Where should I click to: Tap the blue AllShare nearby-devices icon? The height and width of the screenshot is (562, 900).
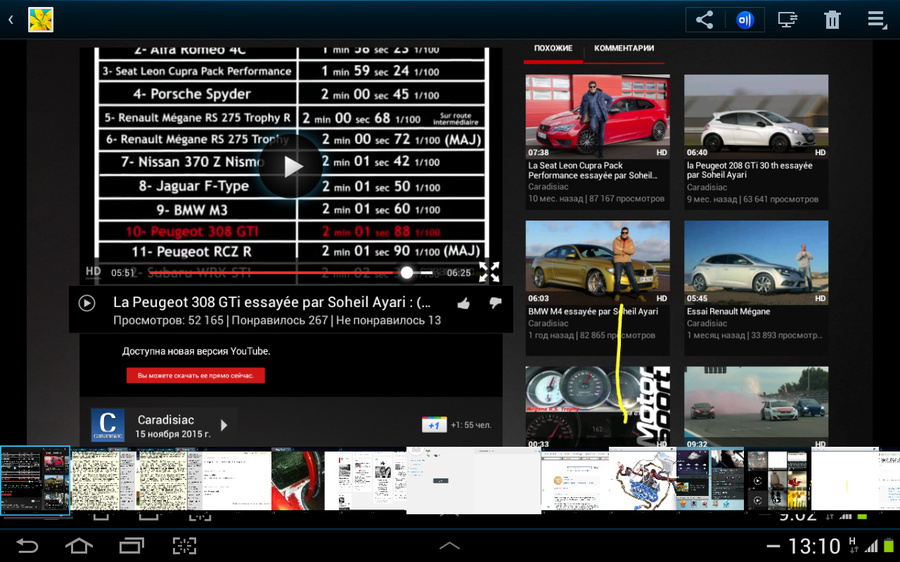pyautogui.click(x=744, y=20)
